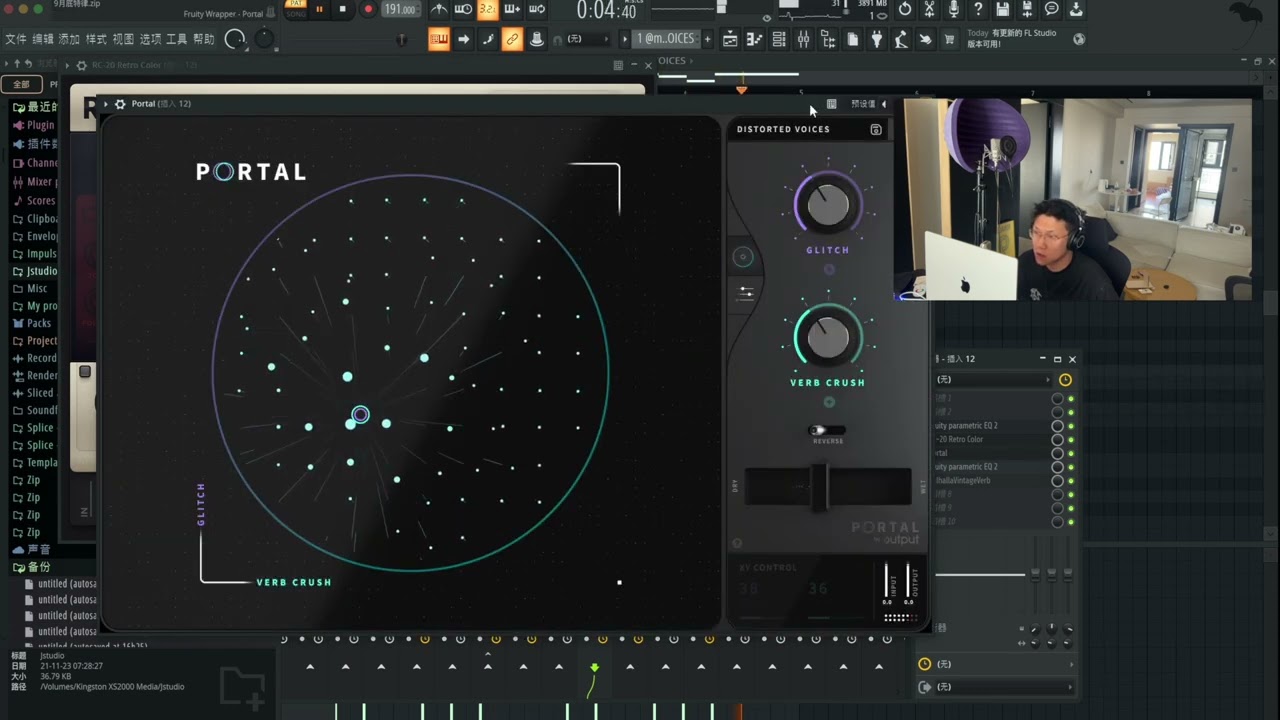Click the tempo tapper icon
The image size is (1280, 720).
click(901, 39)
